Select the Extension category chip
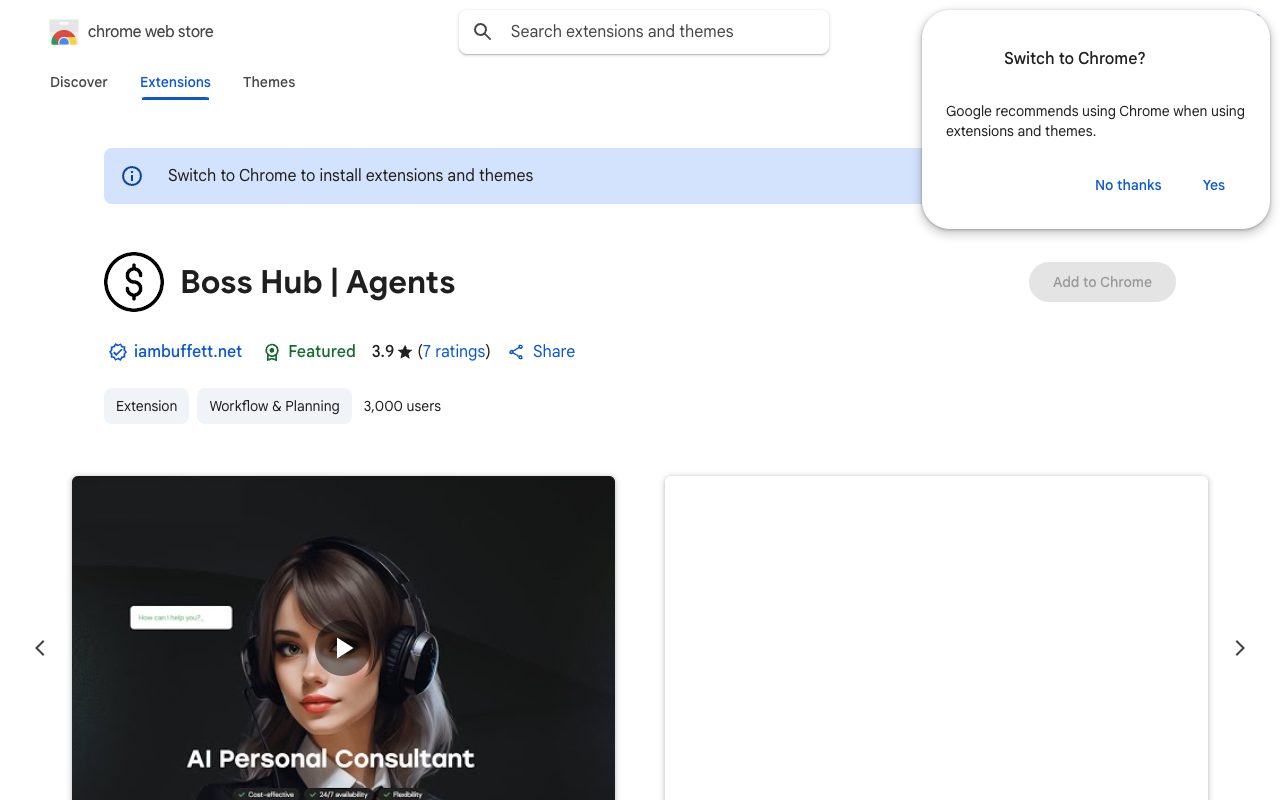Viewport: 1280px width, 800px height. pos(146,406)
